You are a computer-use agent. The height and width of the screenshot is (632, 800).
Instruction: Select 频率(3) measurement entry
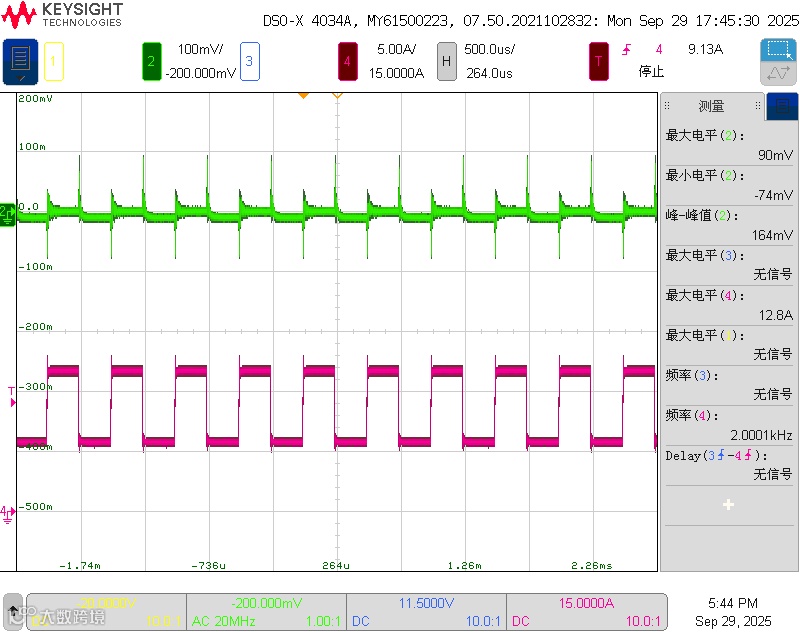pyautogui.click(x=729, y=385)
